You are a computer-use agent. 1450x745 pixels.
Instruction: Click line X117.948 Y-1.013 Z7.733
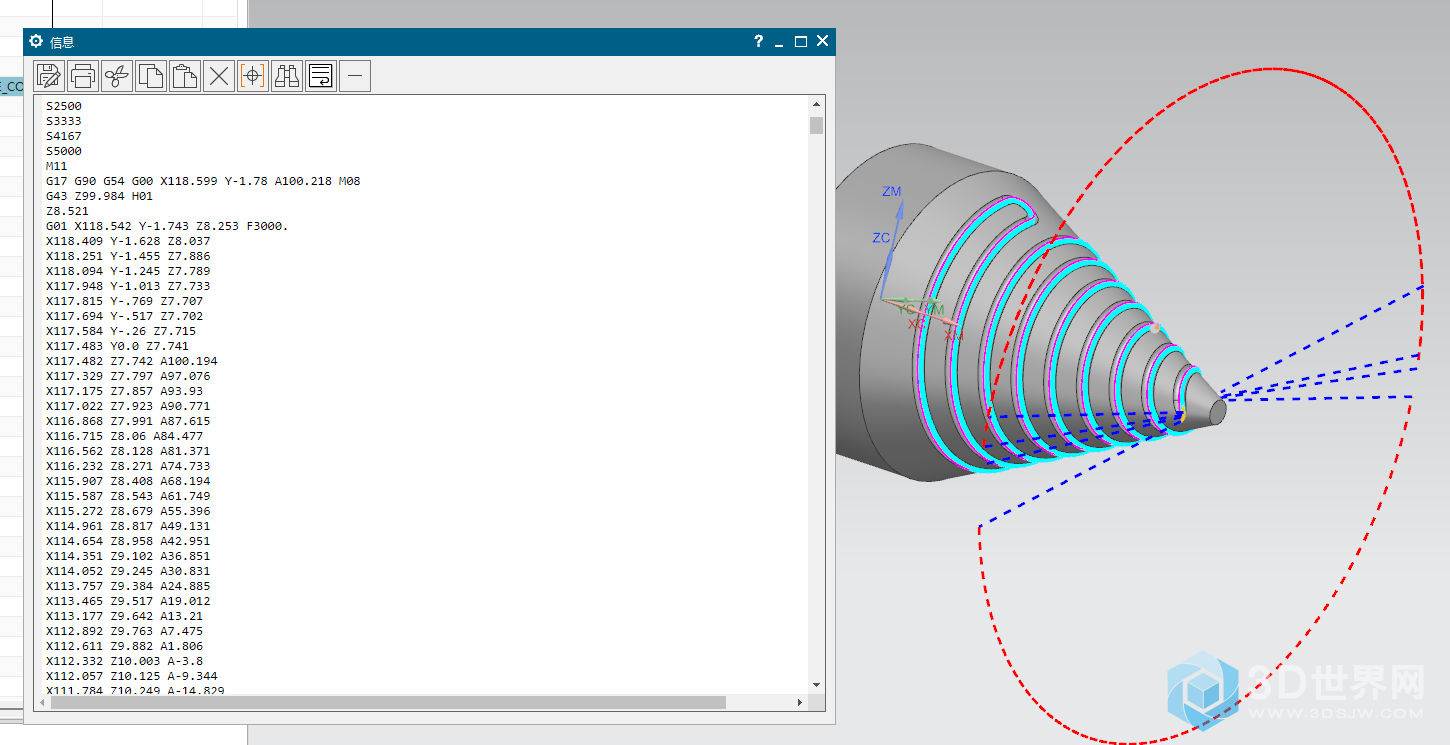128,286
